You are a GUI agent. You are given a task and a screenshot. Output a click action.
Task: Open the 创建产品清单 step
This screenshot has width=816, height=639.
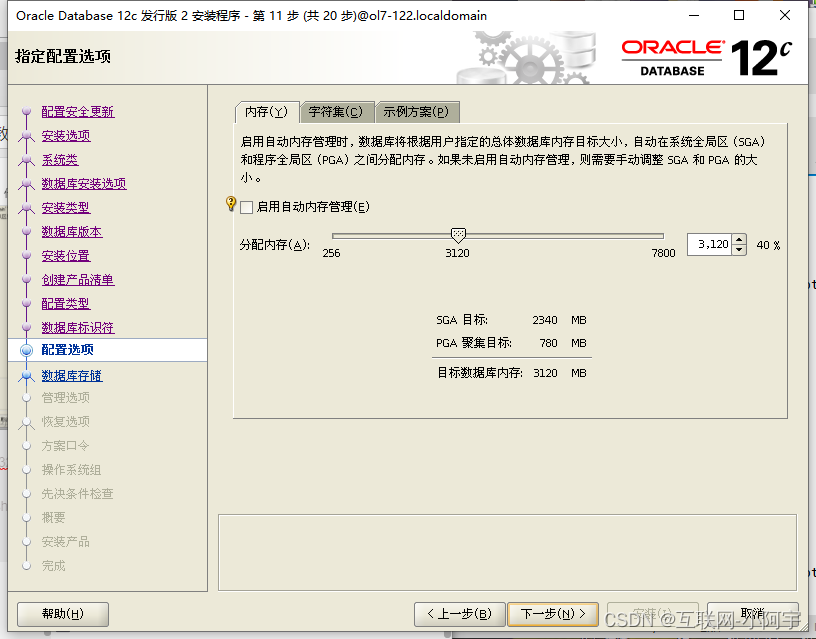click(x=78, y=279)
